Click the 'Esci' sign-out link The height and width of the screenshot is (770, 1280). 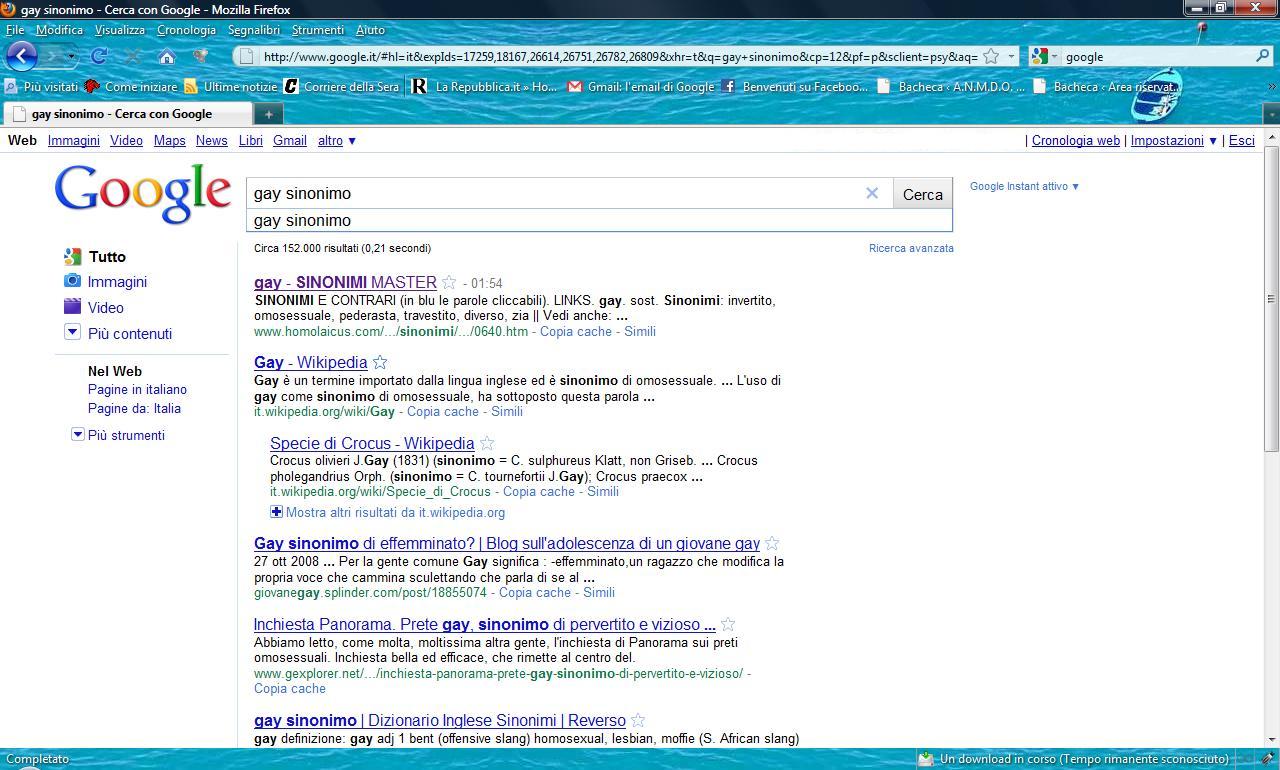(x=1241, y=141)
